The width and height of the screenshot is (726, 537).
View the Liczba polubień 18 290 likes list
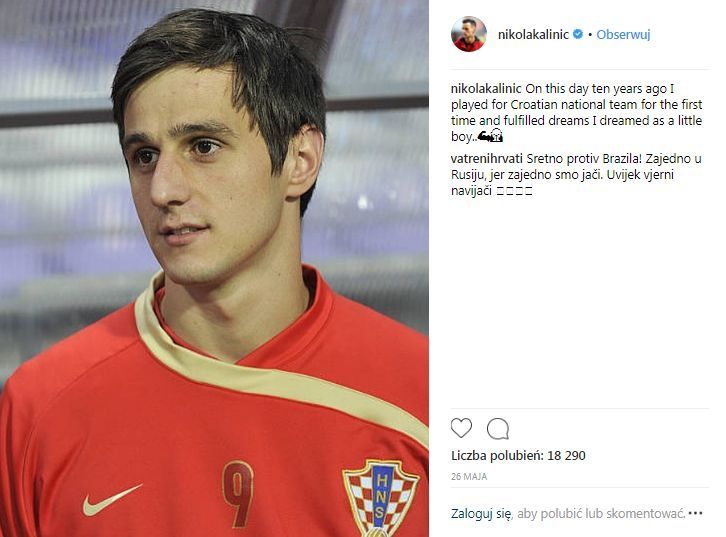518,456
